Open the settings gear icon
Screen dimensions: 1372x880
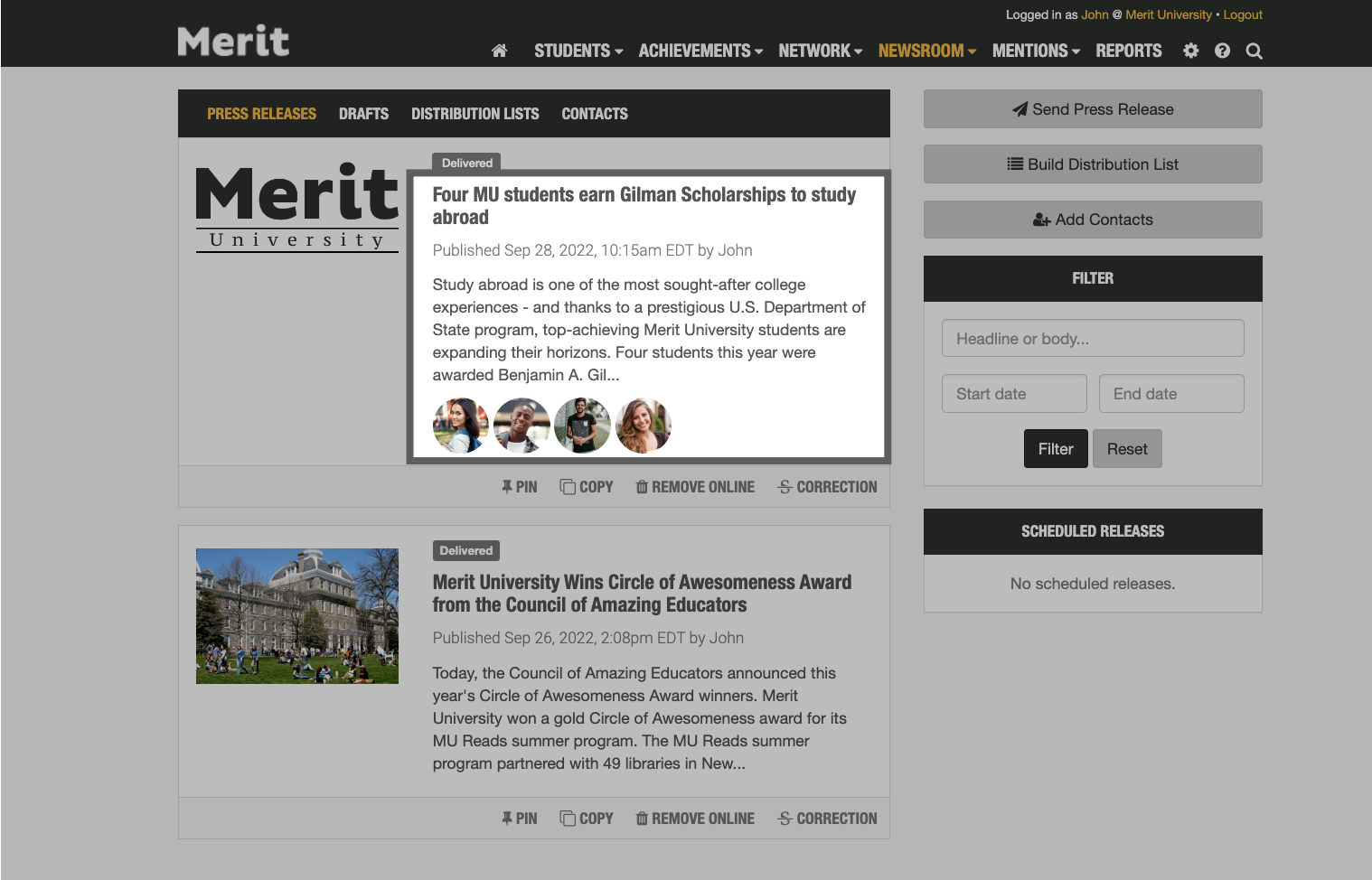[1190, 51]
